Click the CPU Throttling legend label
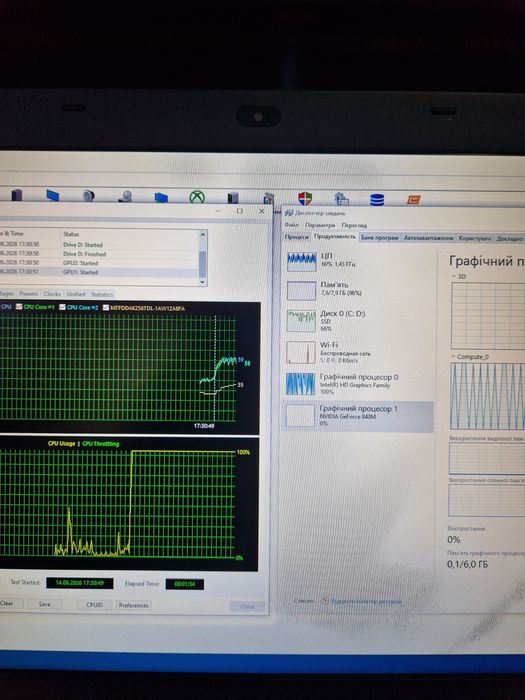This screenshot has height=700, width=525. tap(101, 444)
